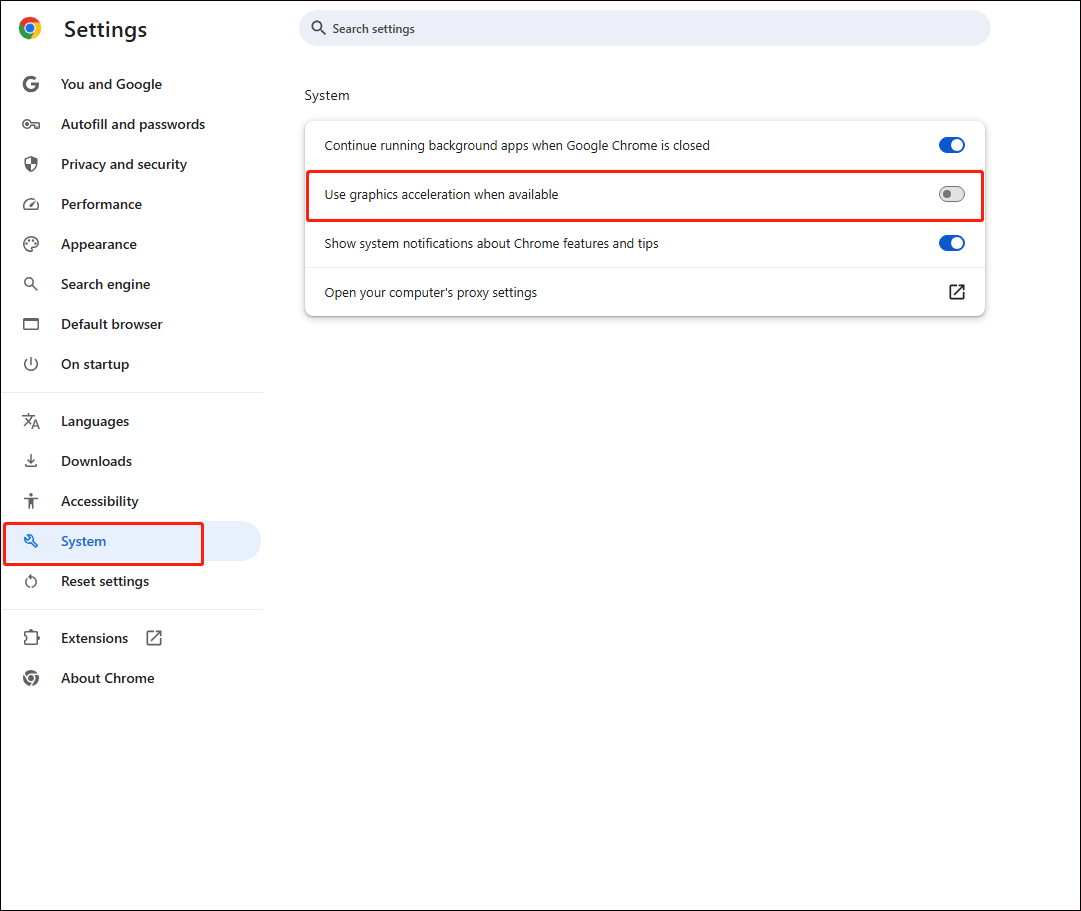Click the puzzle piece icon for Extensions
This screenshot has height=911, width=1081.
pos(31,638)
